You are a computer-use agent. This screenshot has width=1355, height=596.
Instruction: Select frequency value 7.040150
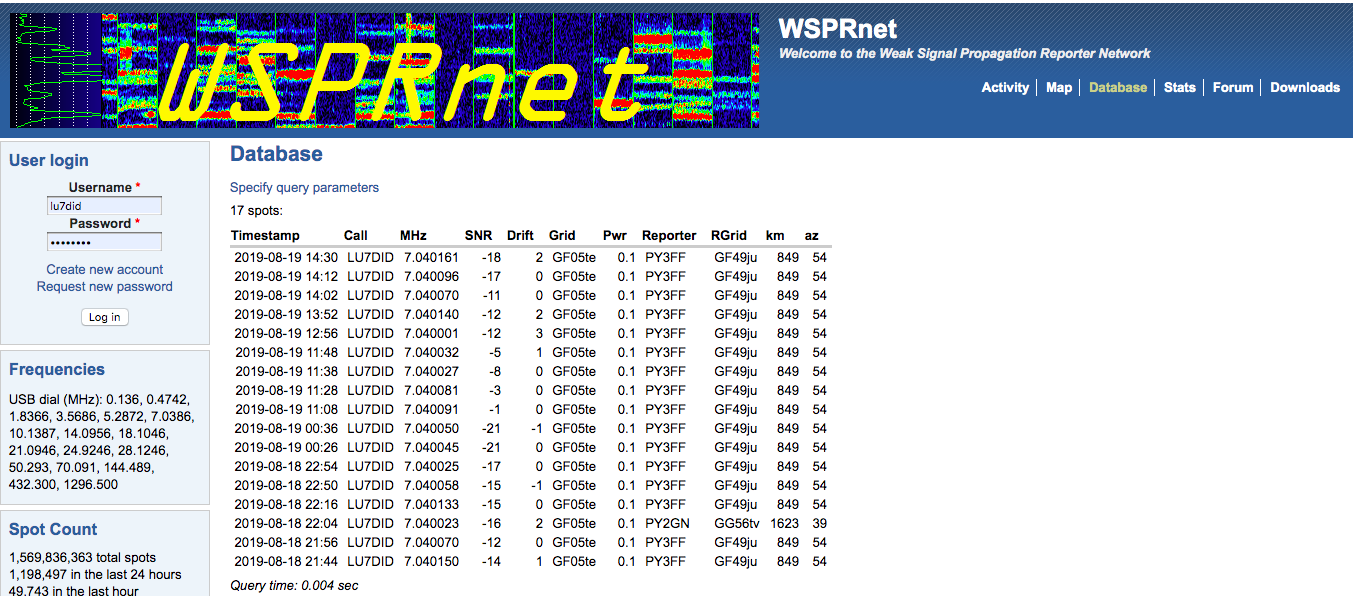[431, 561]
